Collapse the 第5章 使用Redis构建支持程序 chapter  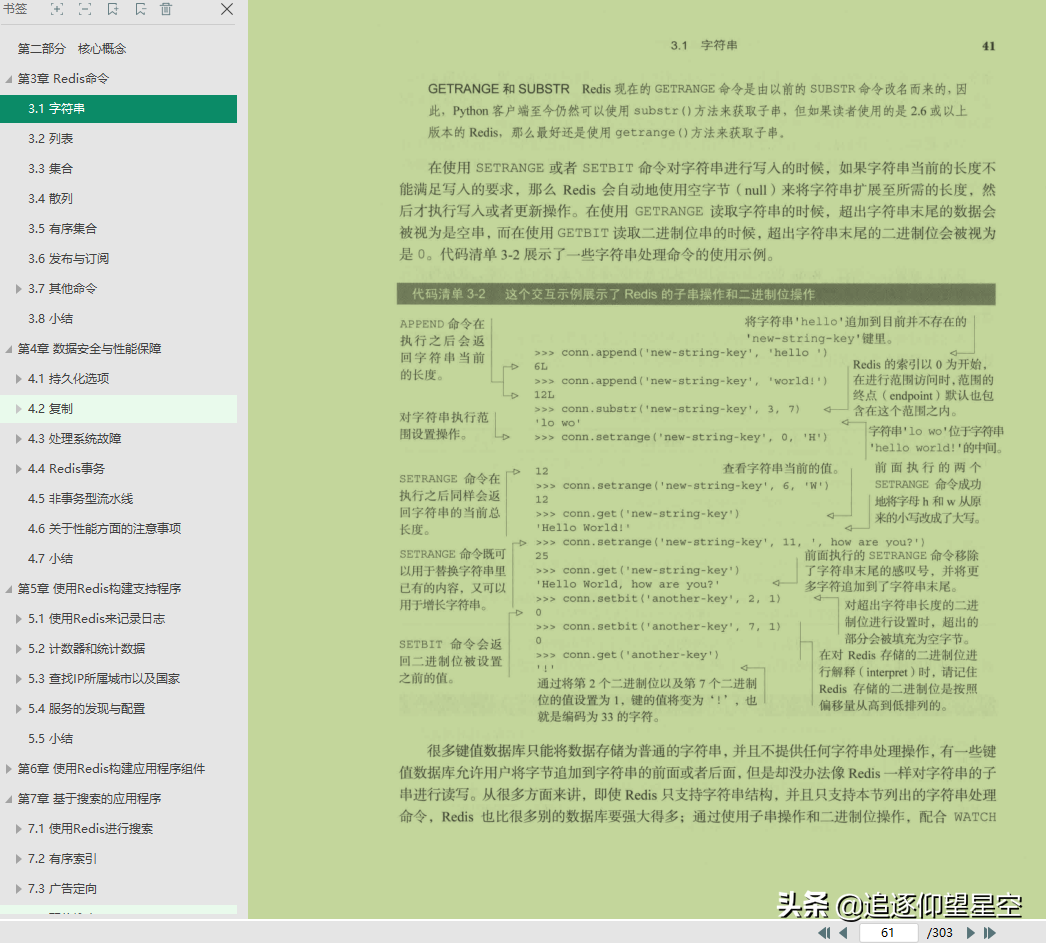point(9,590)
